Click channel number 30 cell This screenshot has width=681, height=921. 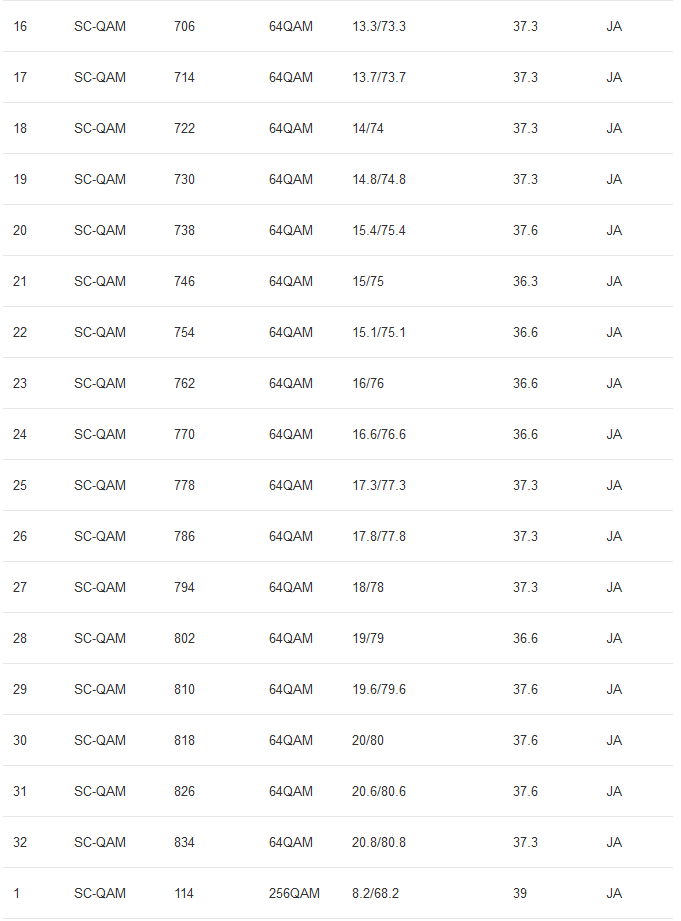[20, 741]
